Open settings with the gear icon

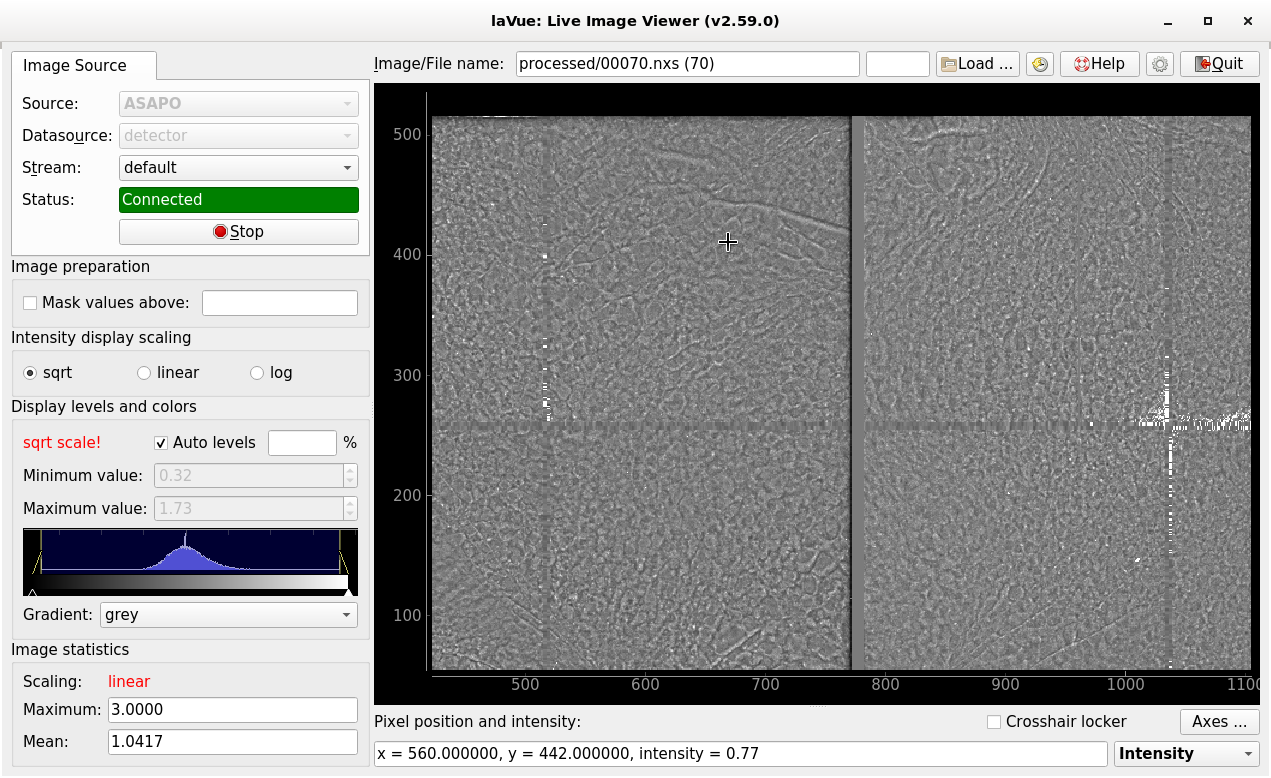click(x=1160, y=64)
